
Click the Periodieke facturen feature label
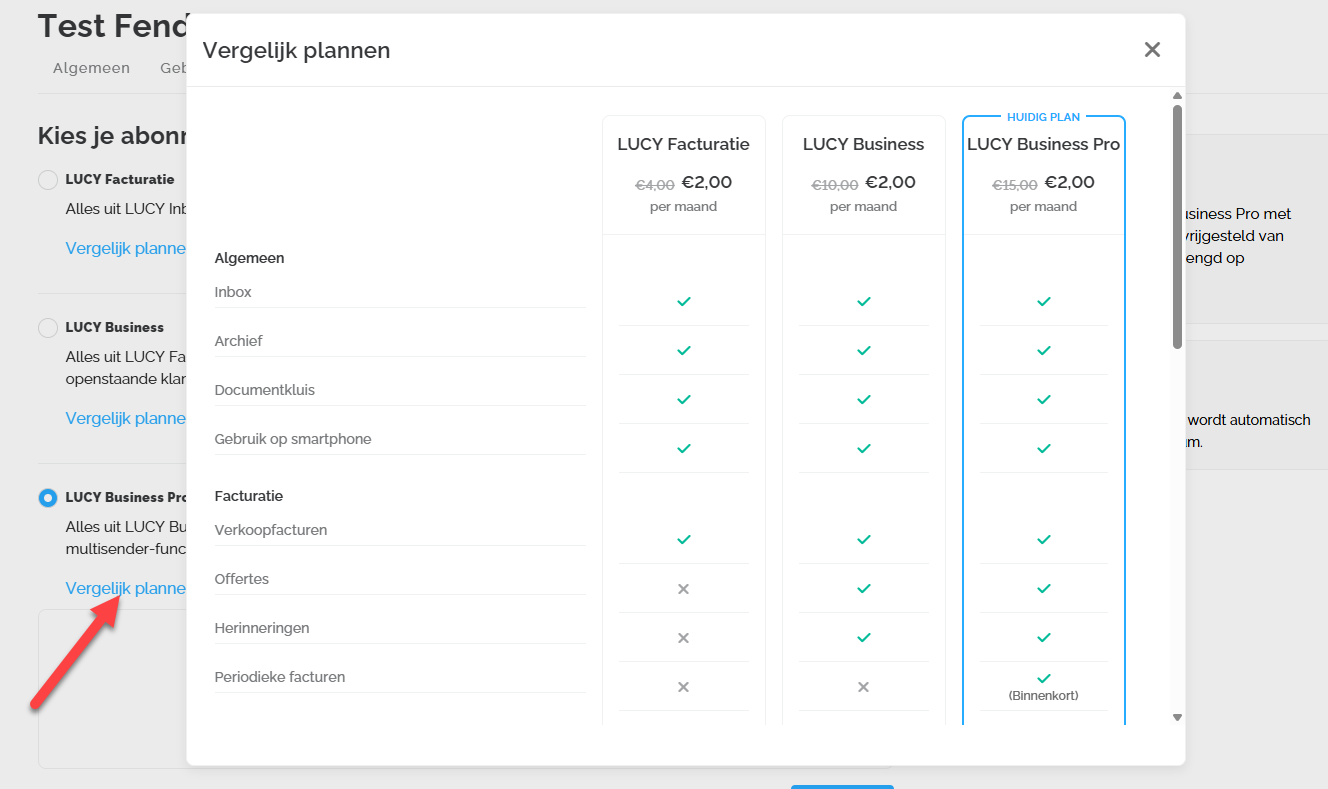coord(280,677)
